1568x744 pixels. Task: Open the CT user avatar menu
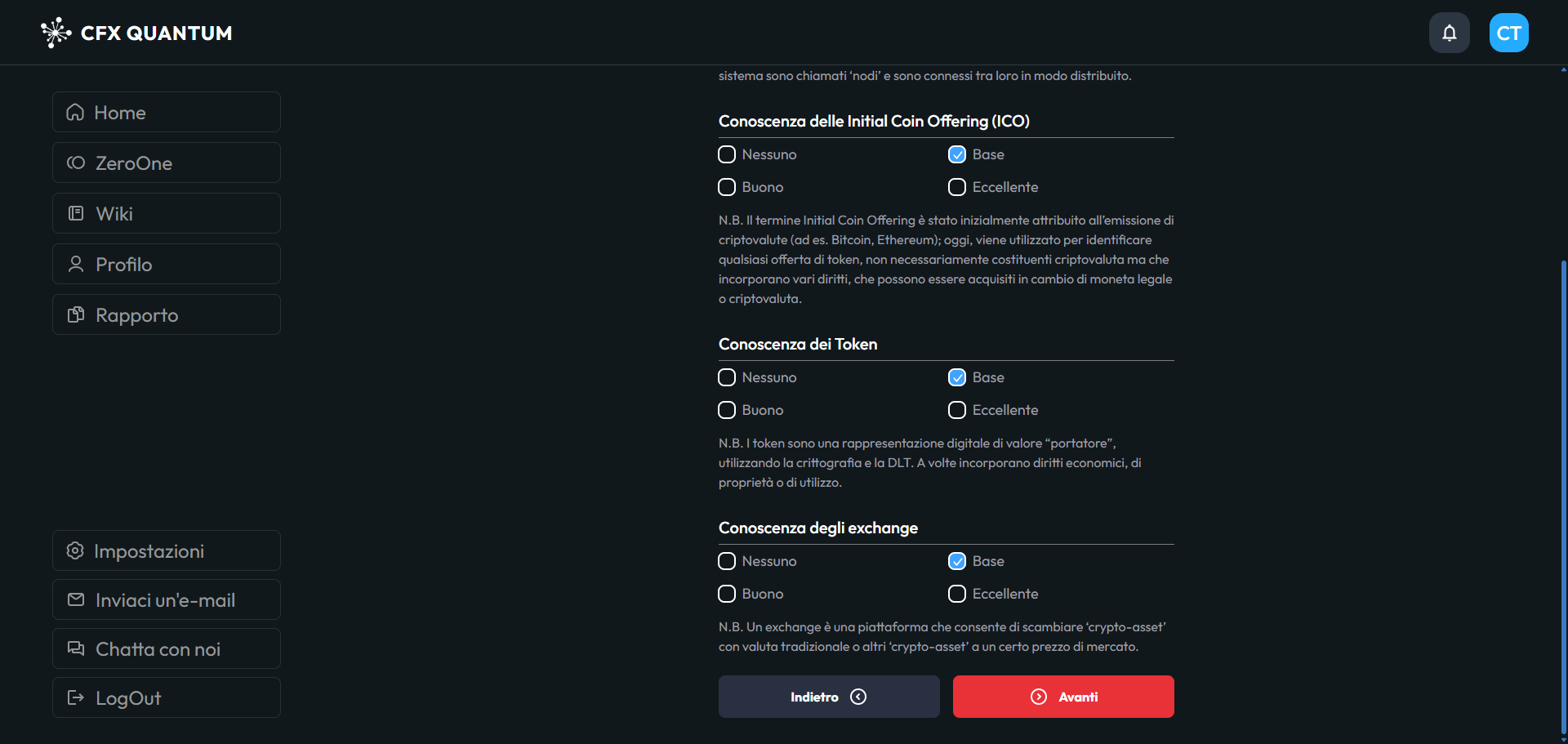point(1508,33)
